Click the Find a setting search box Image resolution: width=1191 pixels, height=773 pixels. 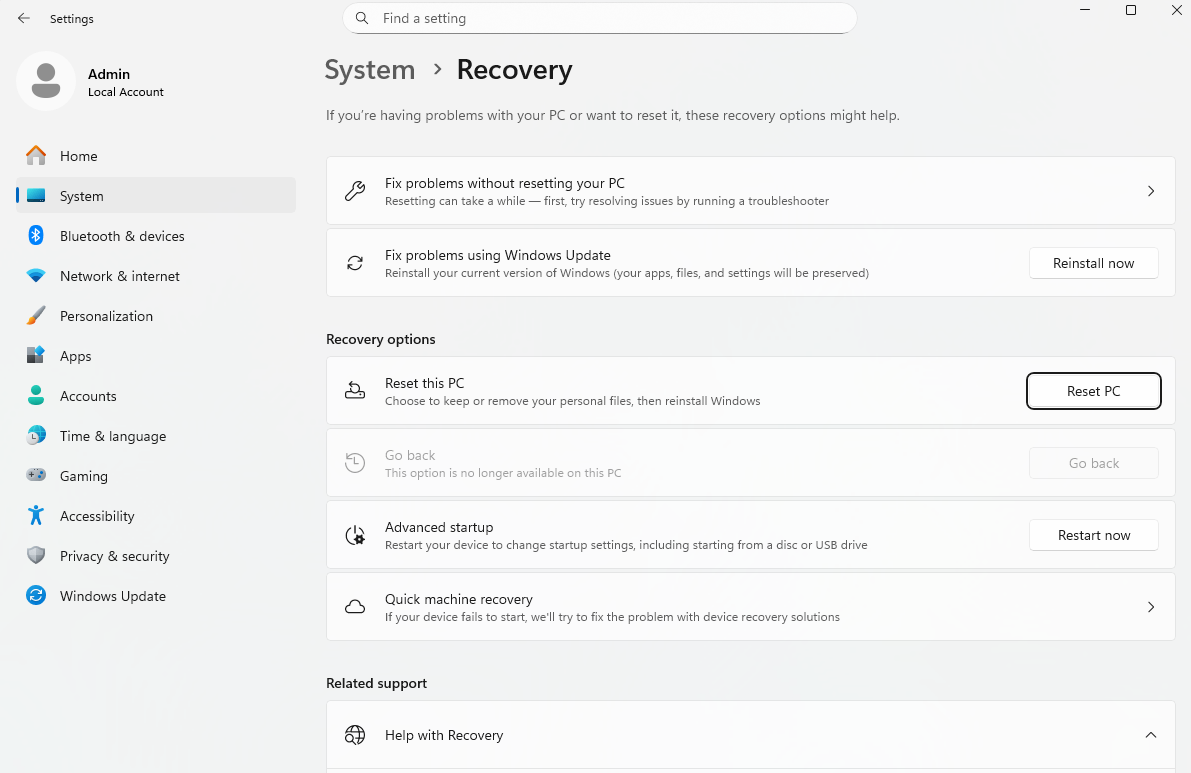click(x=600, y=18)
